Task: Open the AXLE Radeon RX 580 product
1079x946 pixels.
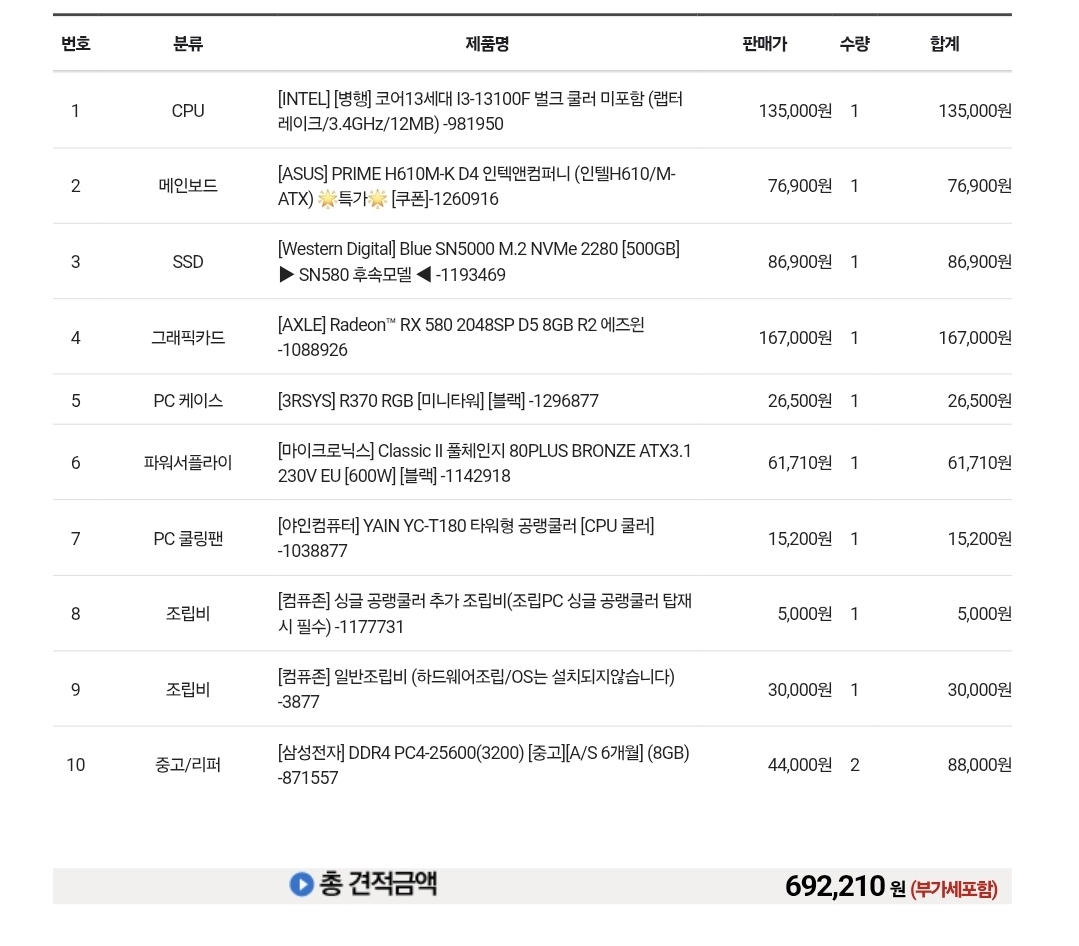Action: point(461,337)
